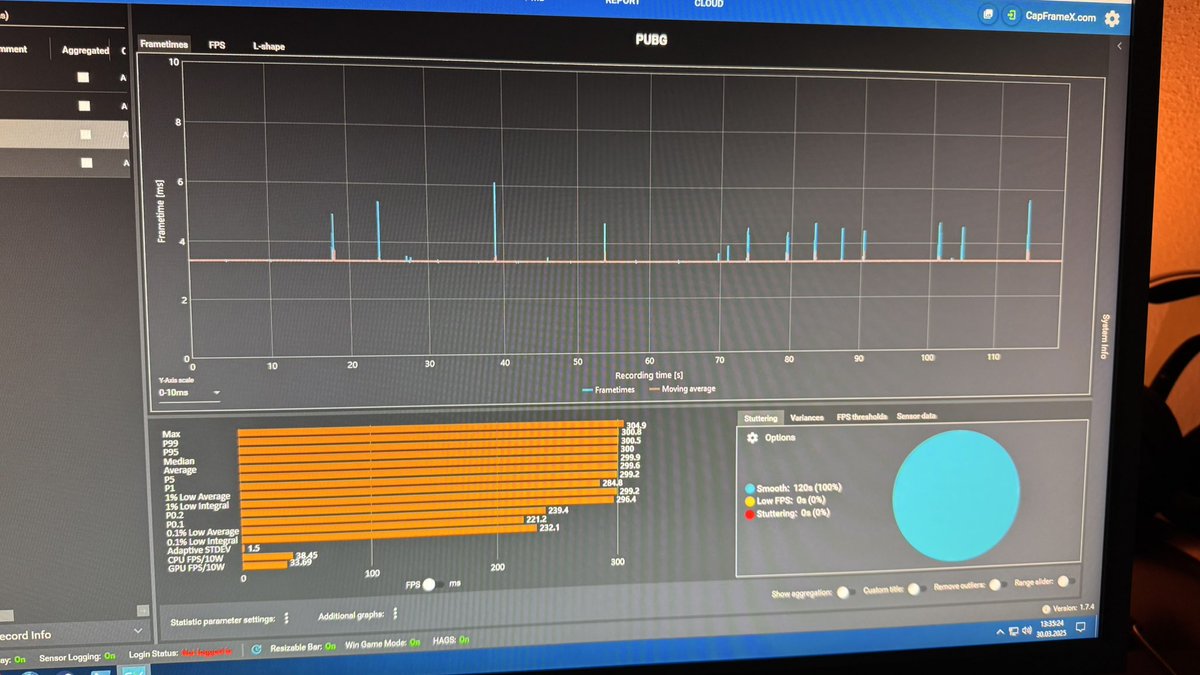Click the taskbar network icon
This screenshot has width=1200, height=675.
1013,632
